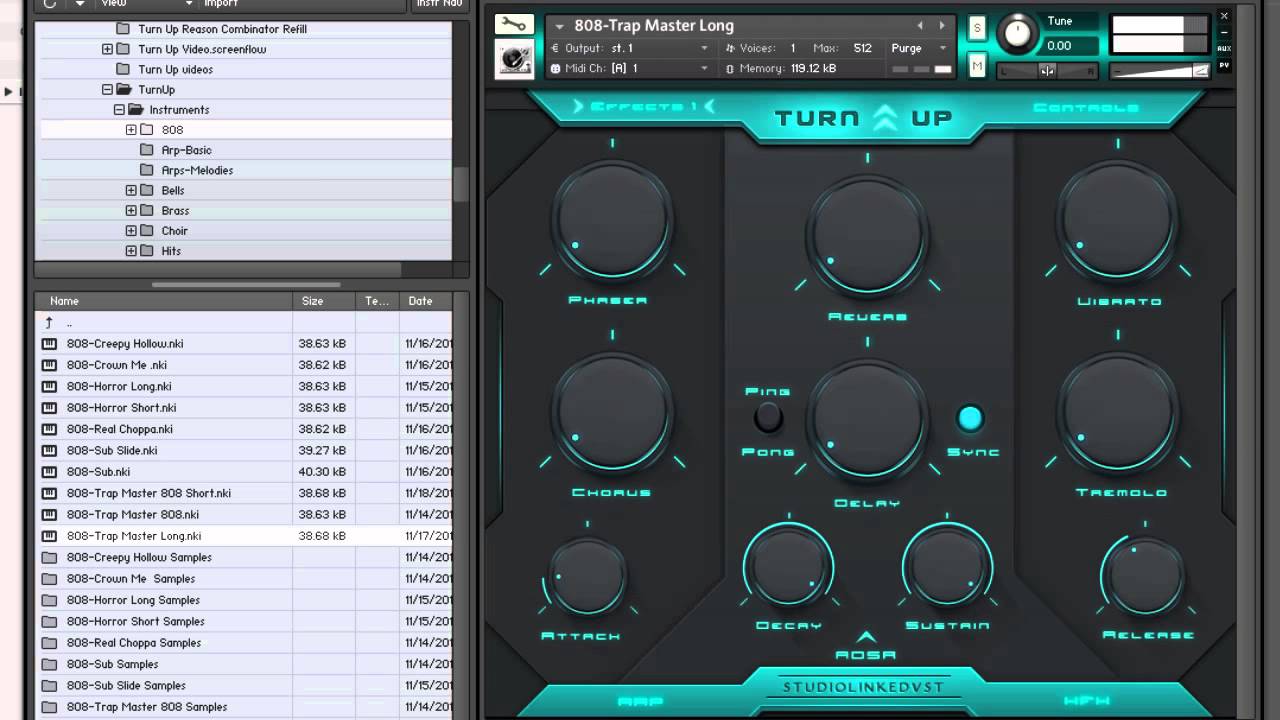Click the Decay knob
Image resolution: width=1280 pixels, height=720 pixels.
tap(788, 567)
